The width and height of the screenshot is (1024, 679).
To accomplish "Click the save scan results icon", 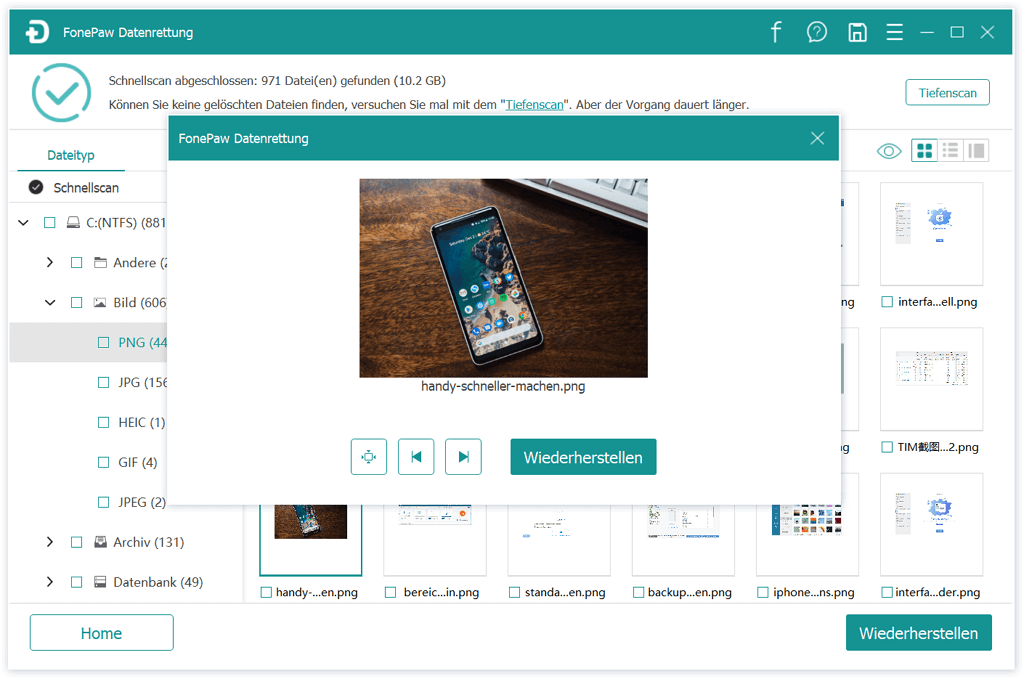I will point(857,32).
